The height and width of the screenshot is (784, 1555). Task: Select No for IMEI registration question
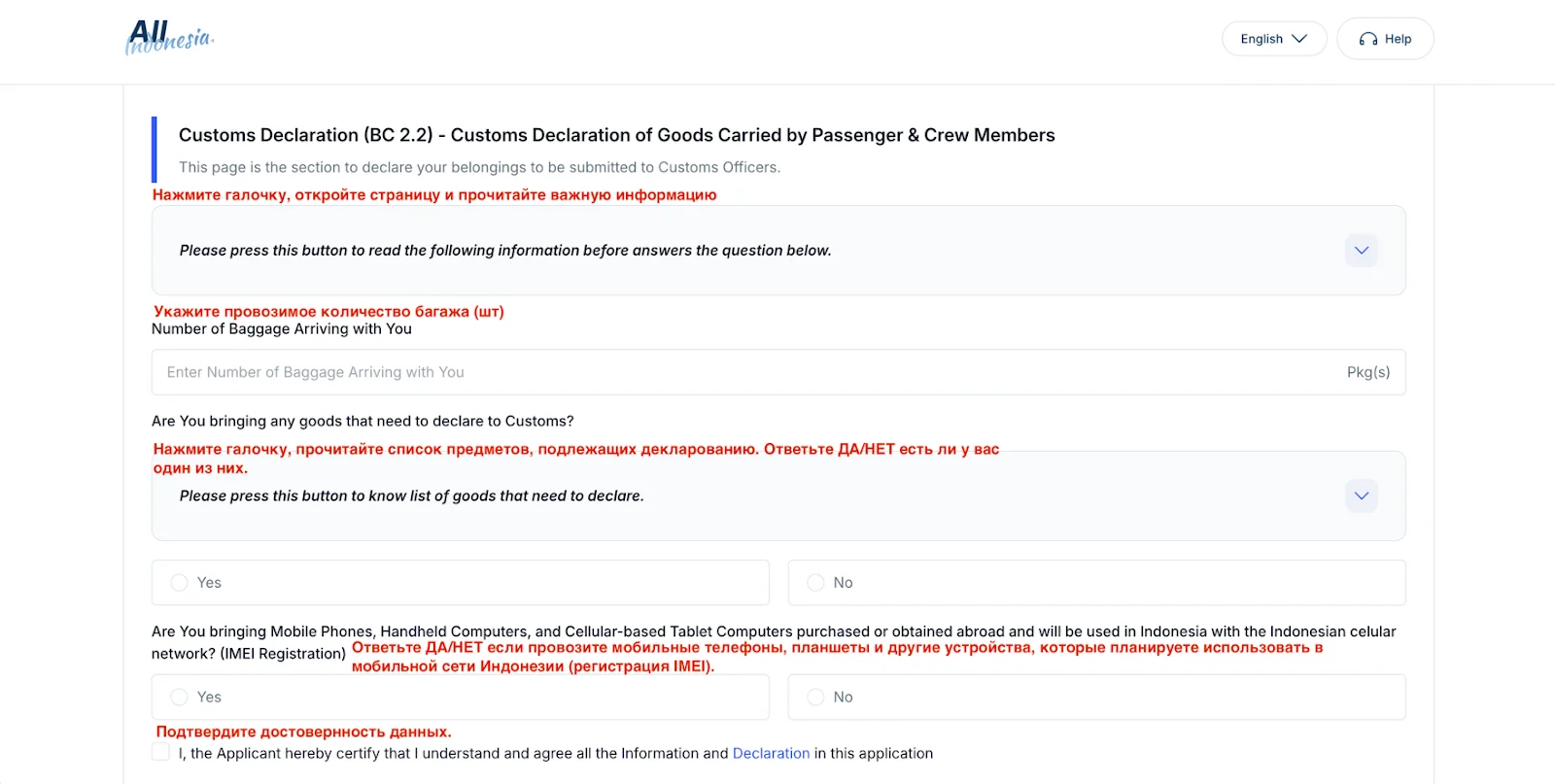tap(816, 698)
